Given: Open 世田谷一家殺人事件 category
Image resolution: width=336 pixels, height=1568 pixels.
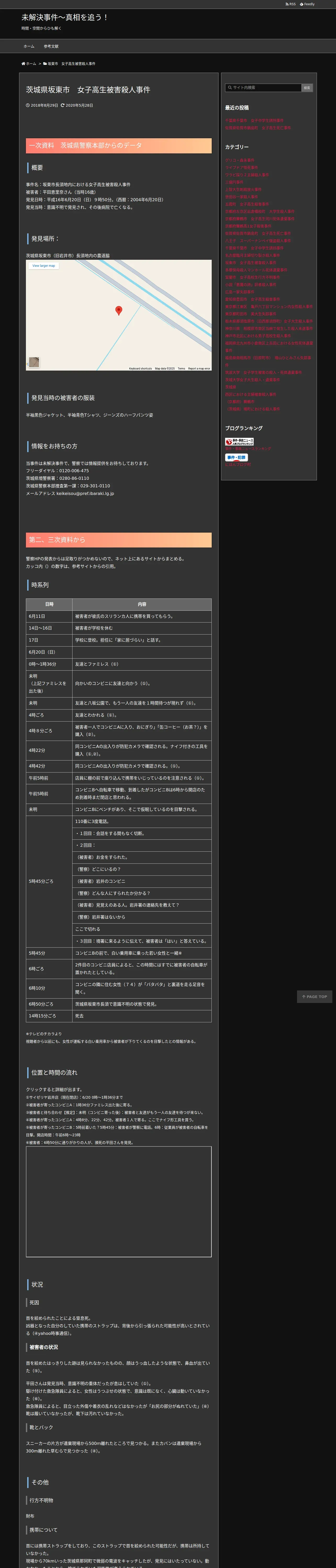Looking at the screenshot, I should 242,197.
